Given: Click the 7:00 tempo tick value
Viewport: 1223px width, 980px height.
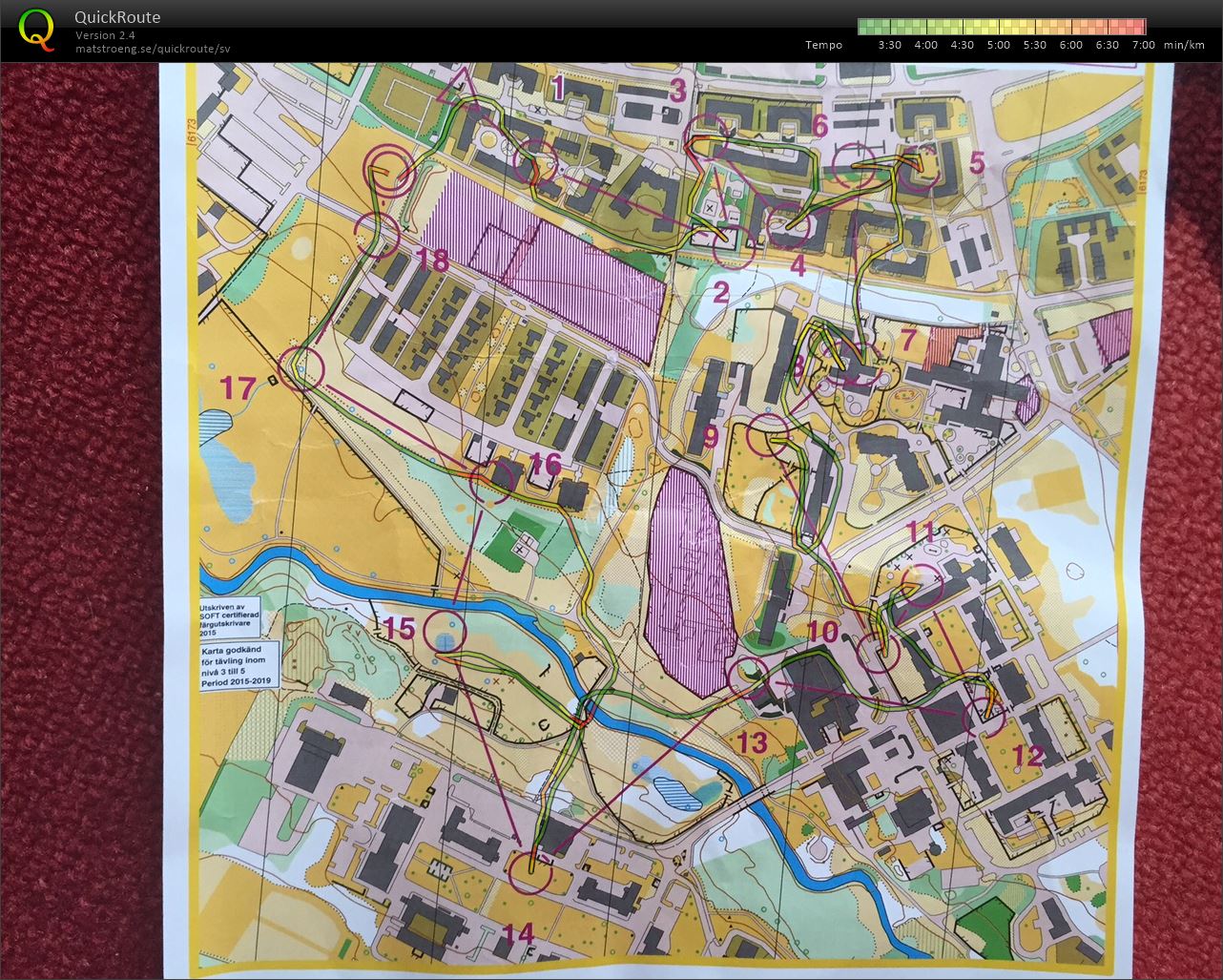Looking at the screenshot, I should [1143, 45].
